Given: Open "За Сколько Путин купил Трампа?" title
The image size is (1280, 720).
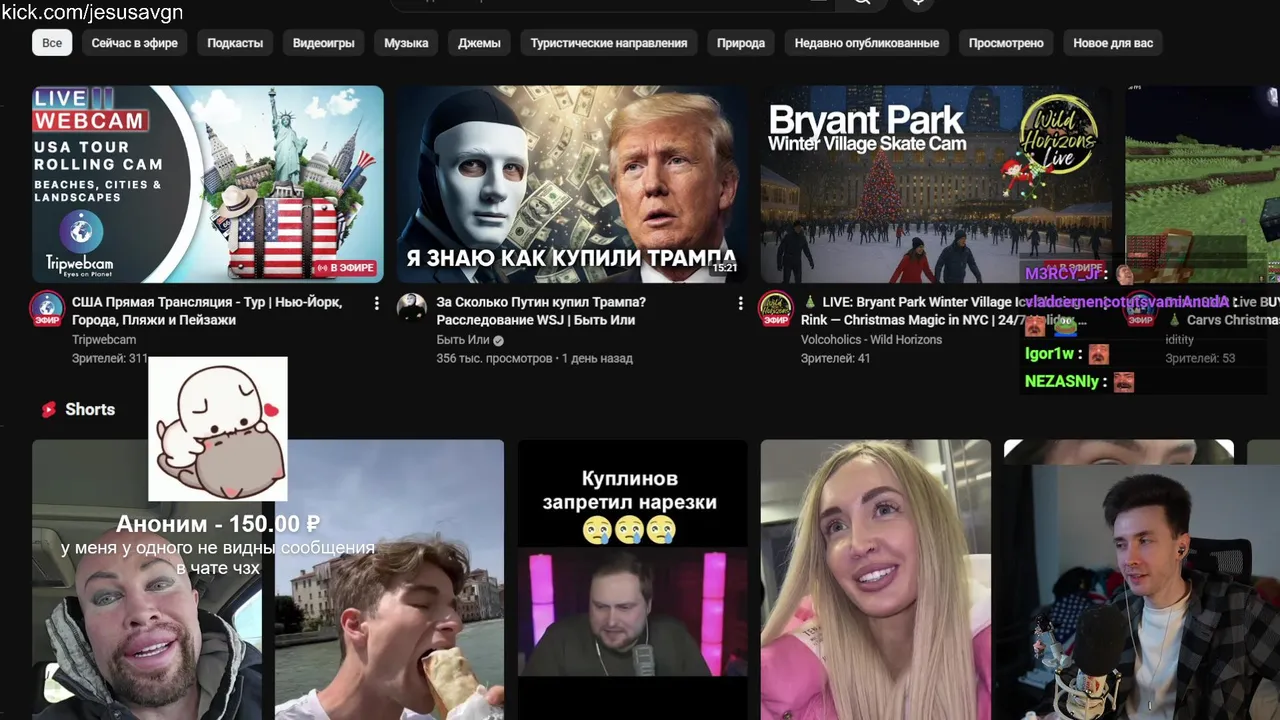Looking at the screenshot, I should click(541, 311).
